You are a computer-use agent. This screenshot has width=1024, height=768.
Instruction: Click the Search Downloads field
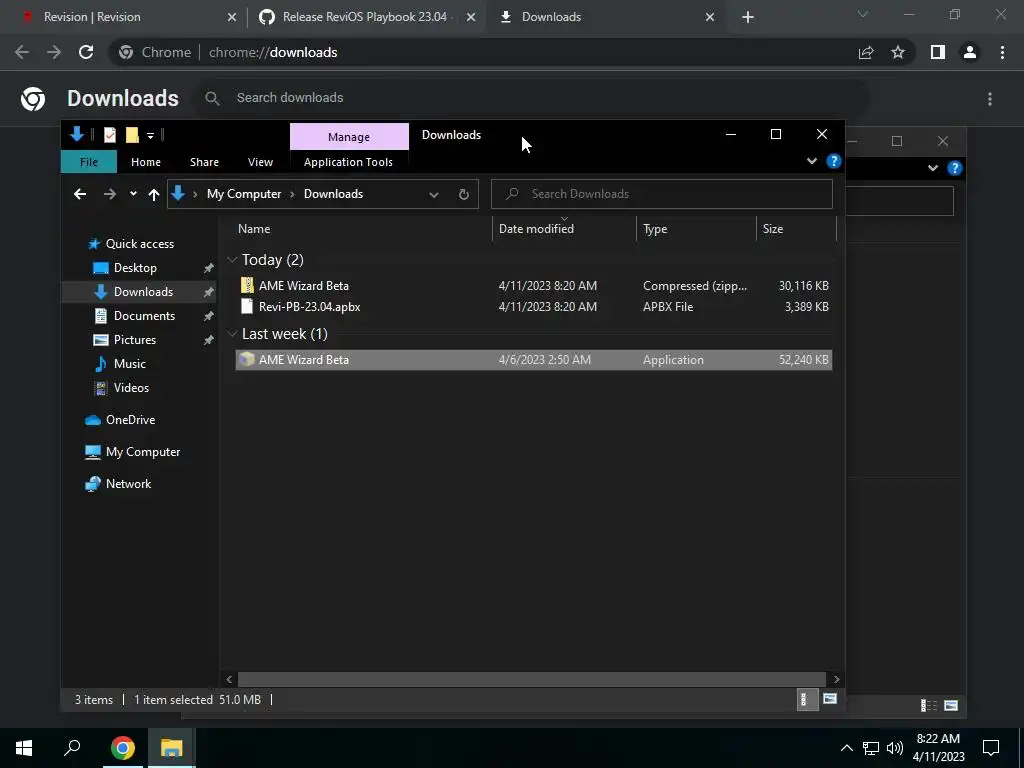coord(662,194)
